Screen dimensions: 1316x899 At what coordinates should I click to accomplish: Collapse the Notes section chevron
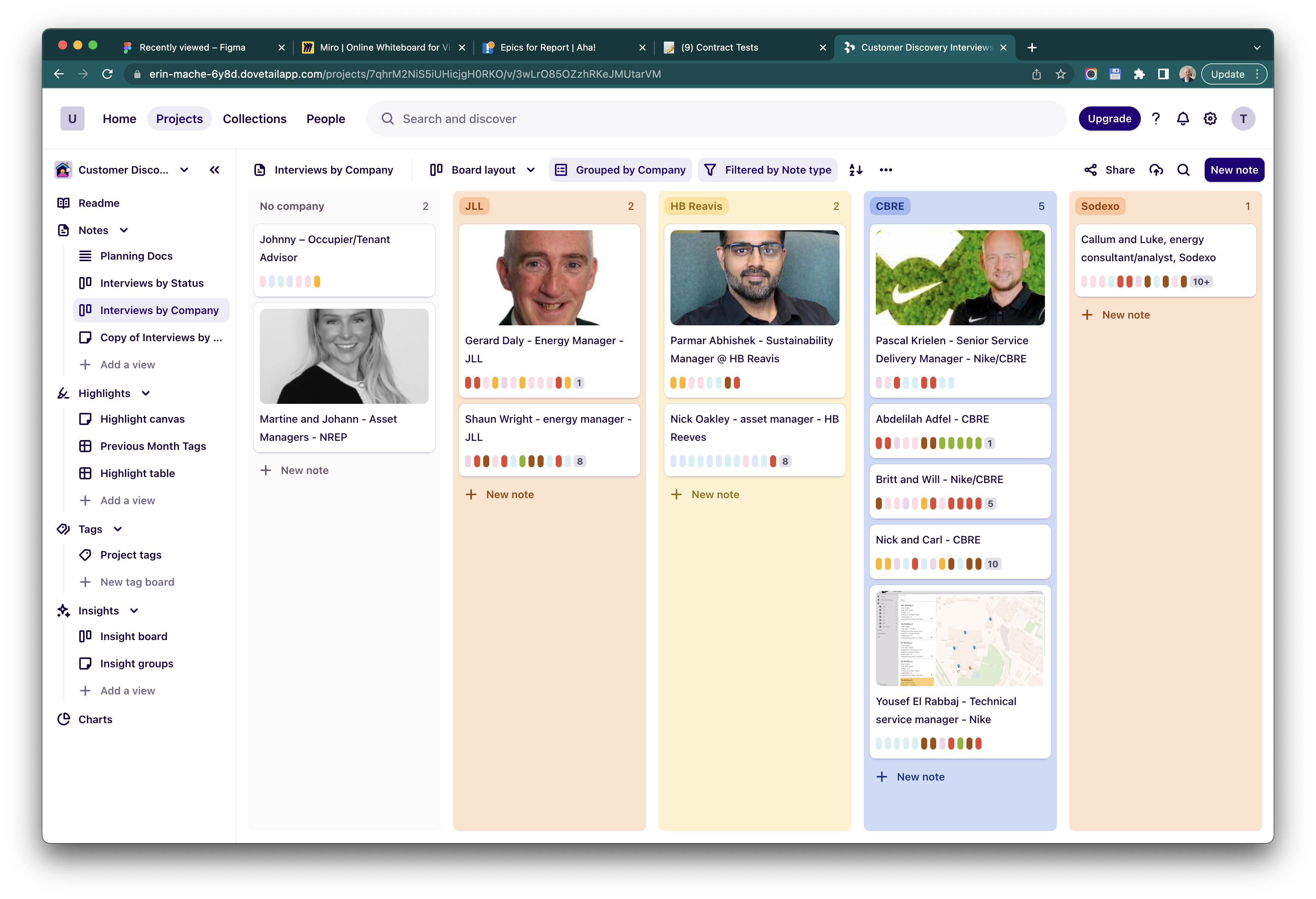coord(123,230)
